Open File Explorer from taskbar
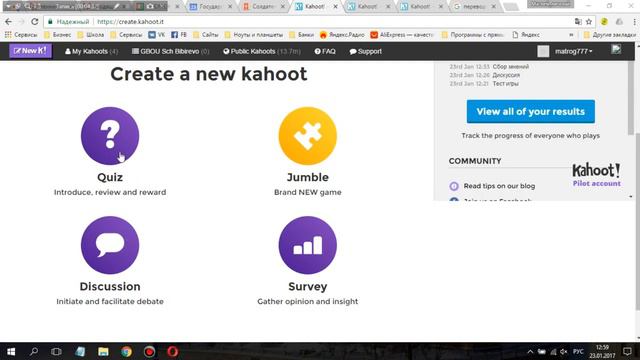Viewport: 640px width, 360px height. pyautogui.click(x=103, y=351)
